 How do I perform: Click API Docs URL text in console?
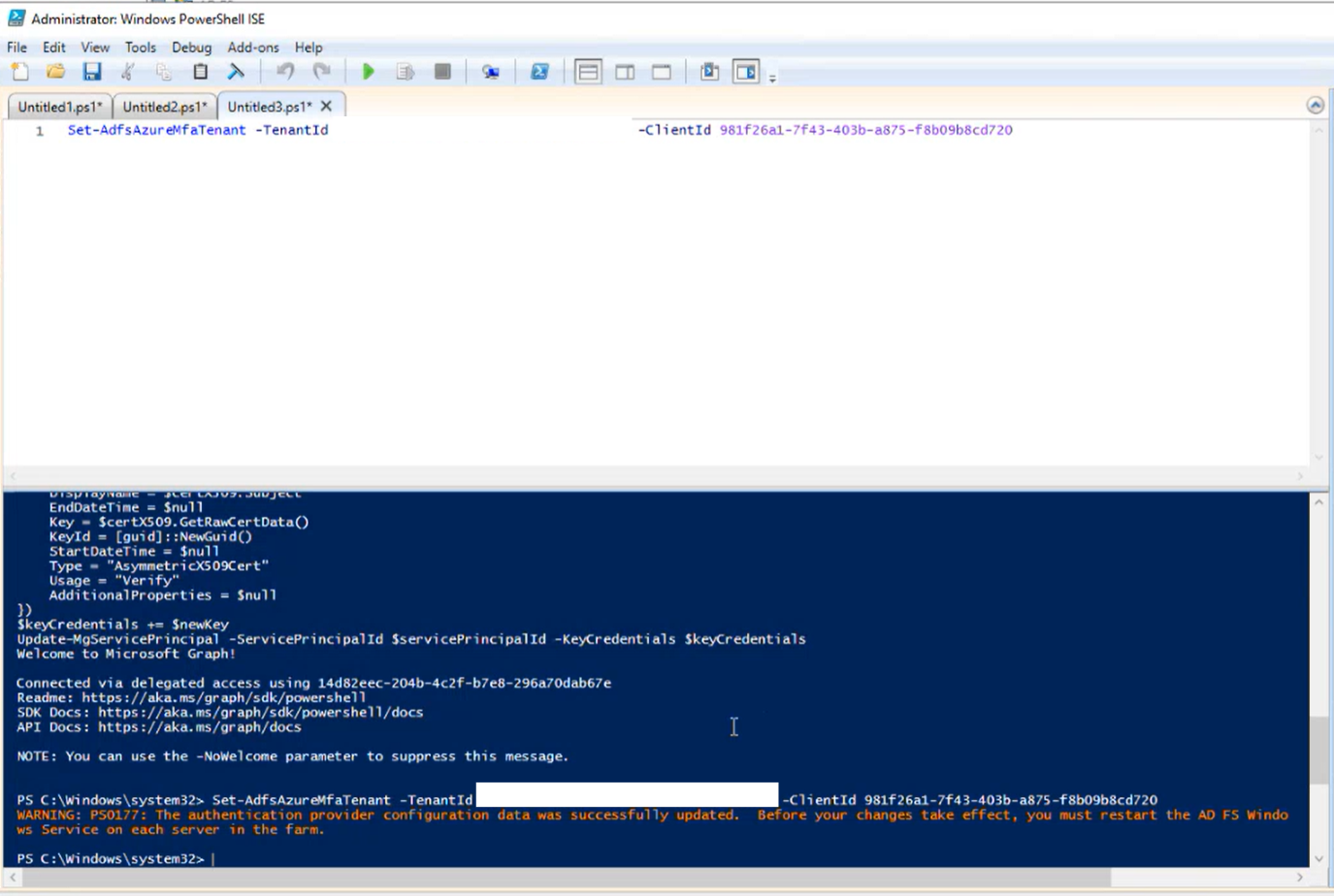[x=199, y=726]
